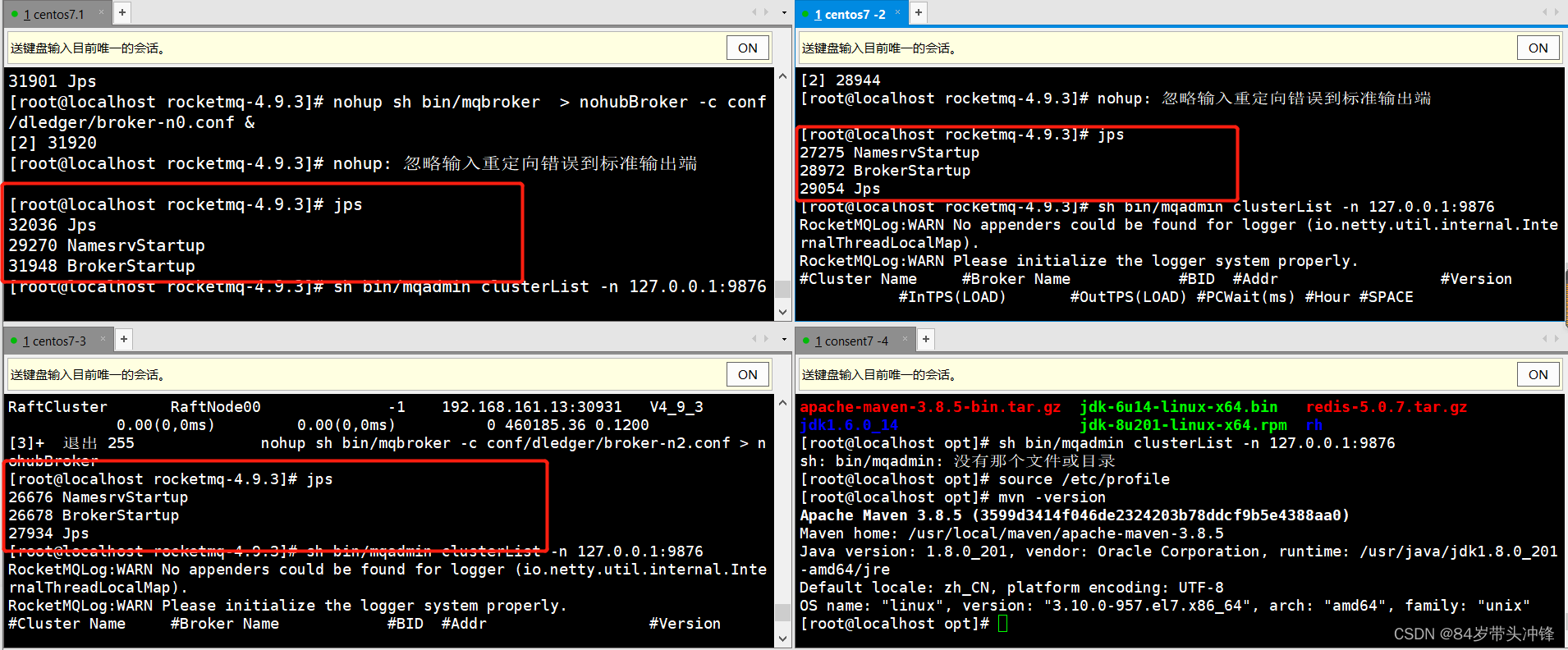
Task: Click the green status dot on the centos7.1 tab
Action: click(x=15, y=14)
